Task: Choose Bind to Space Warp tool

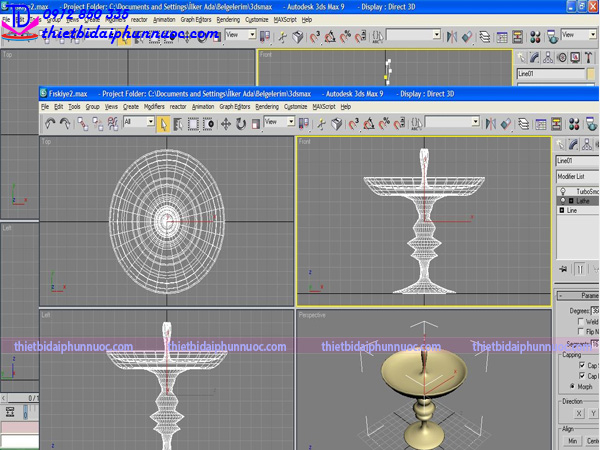Action: (113, 124)
